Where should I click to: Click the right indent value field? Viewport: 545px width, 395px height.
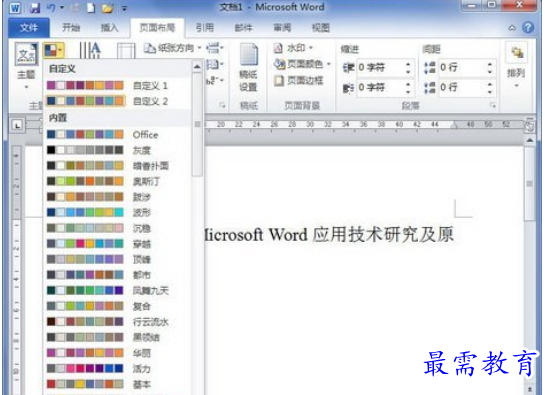[380, 87]
